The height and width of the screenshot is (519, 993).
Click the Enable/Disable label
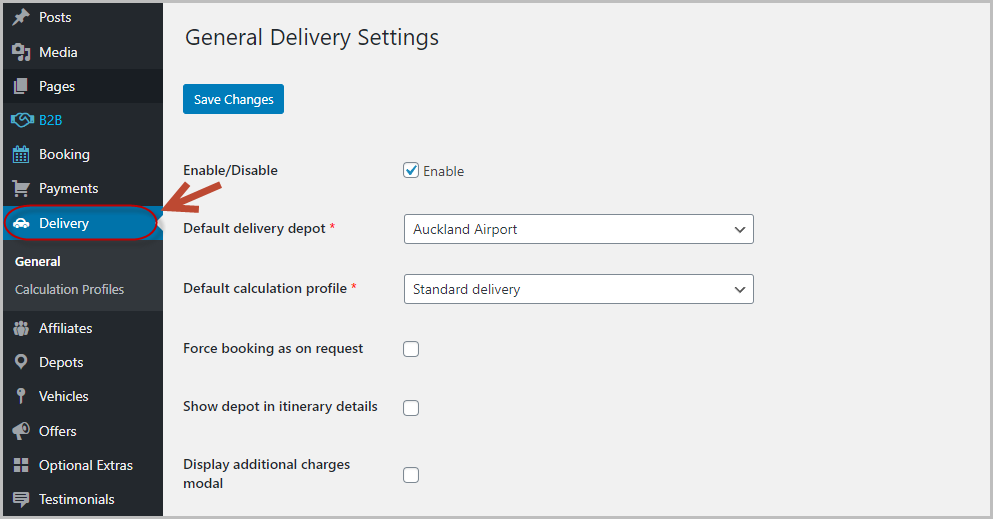[x=231, y=170]
